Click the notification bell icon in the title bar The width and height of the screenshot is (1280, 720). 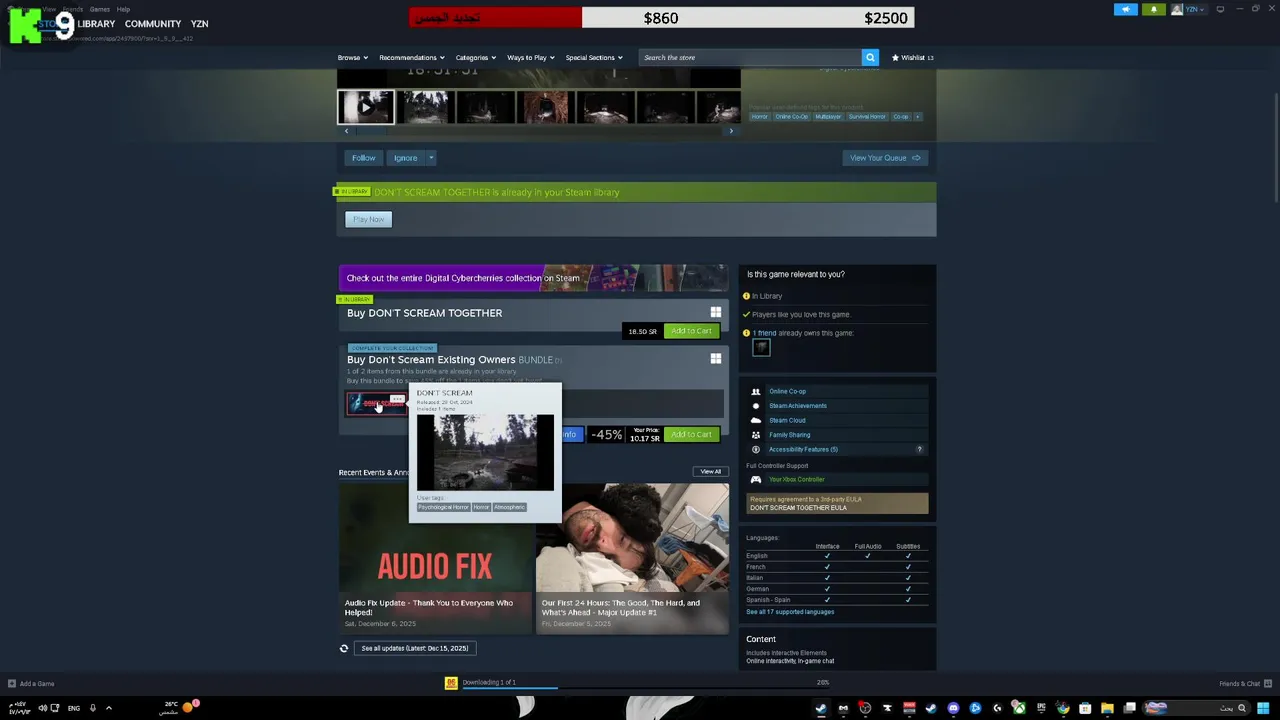(1153, 9)
